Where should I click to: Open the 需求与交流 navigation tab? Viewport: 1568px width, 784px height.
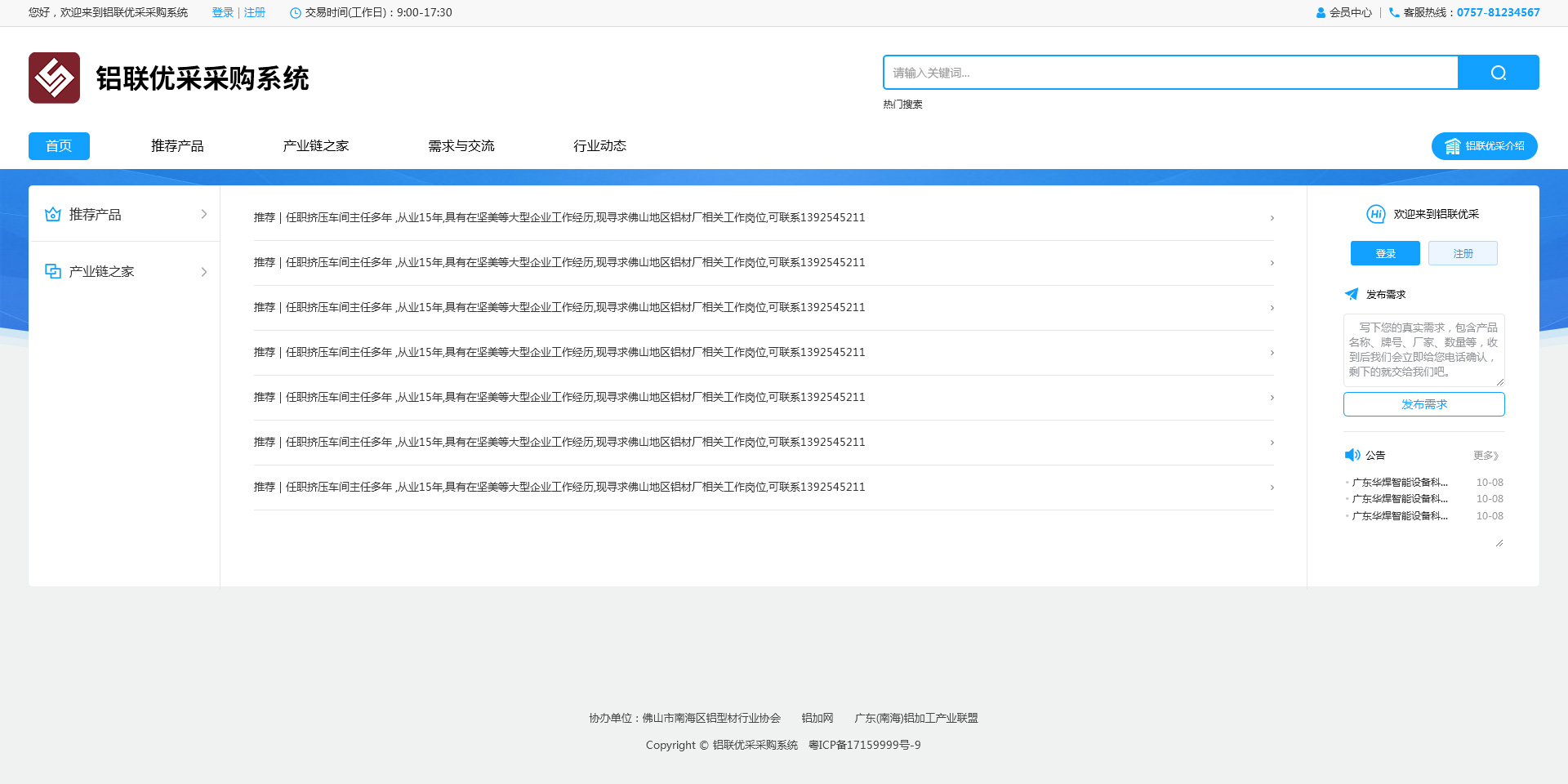click(461, 146)
